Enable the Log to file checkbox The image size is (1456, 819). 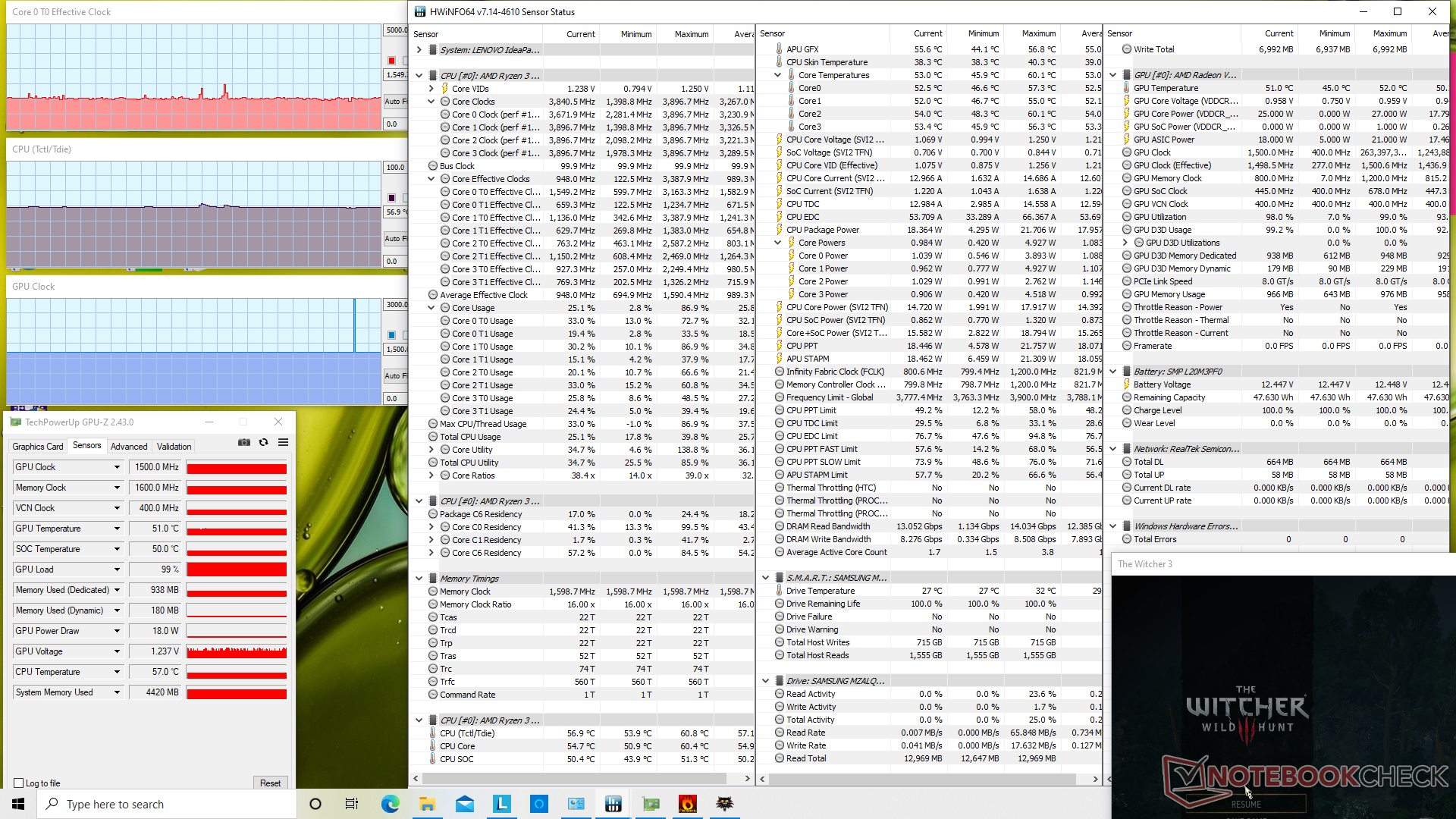click(19, 783)
